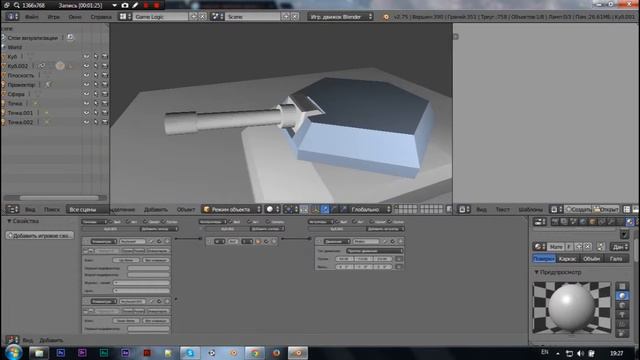Open the material browse sphere icon
This screenshot has height=360, width=640.
point(539,247)
